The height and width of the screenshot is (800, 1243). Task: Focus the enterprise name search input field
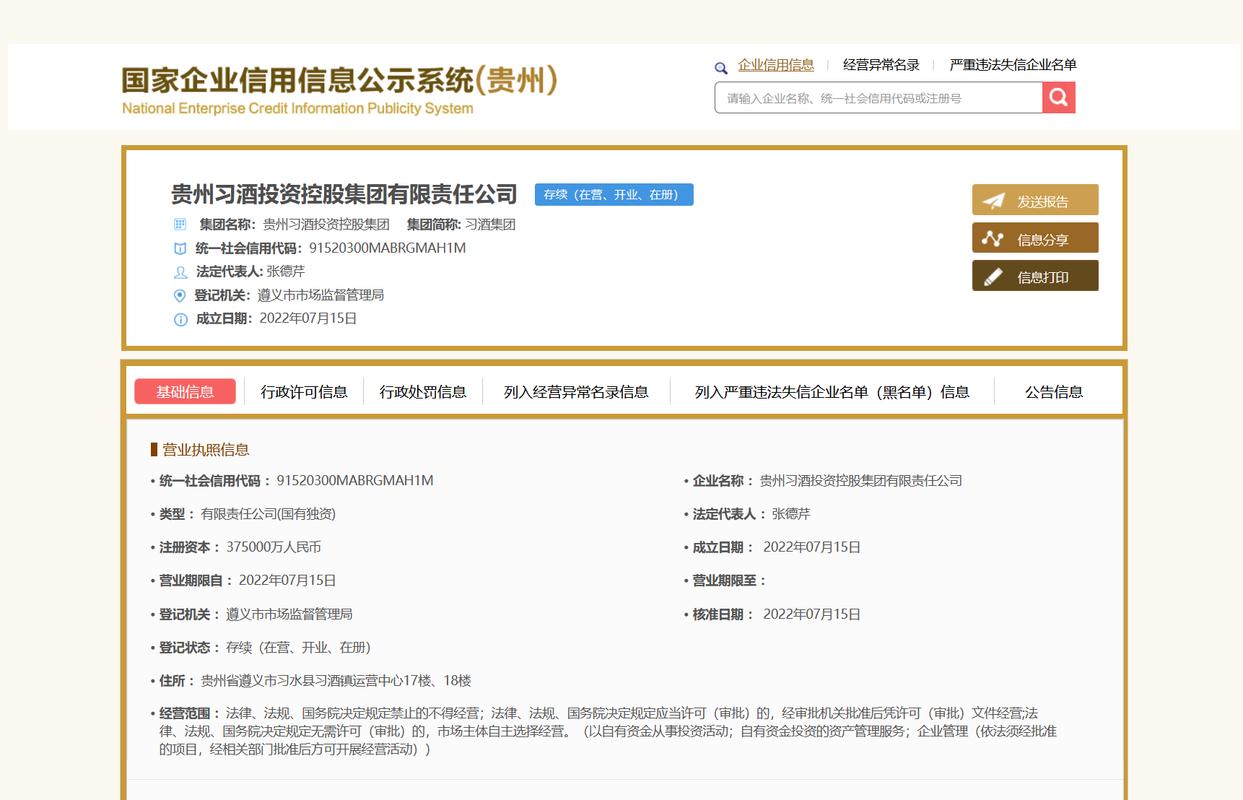click(x=879, y=98)
